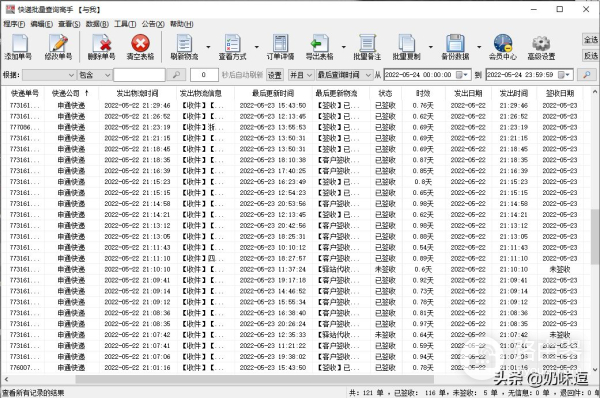Screen dimensions: 600x398
Task: Click the 未签收 status at 2022-05-22 21:10:10
Action: 385,269
